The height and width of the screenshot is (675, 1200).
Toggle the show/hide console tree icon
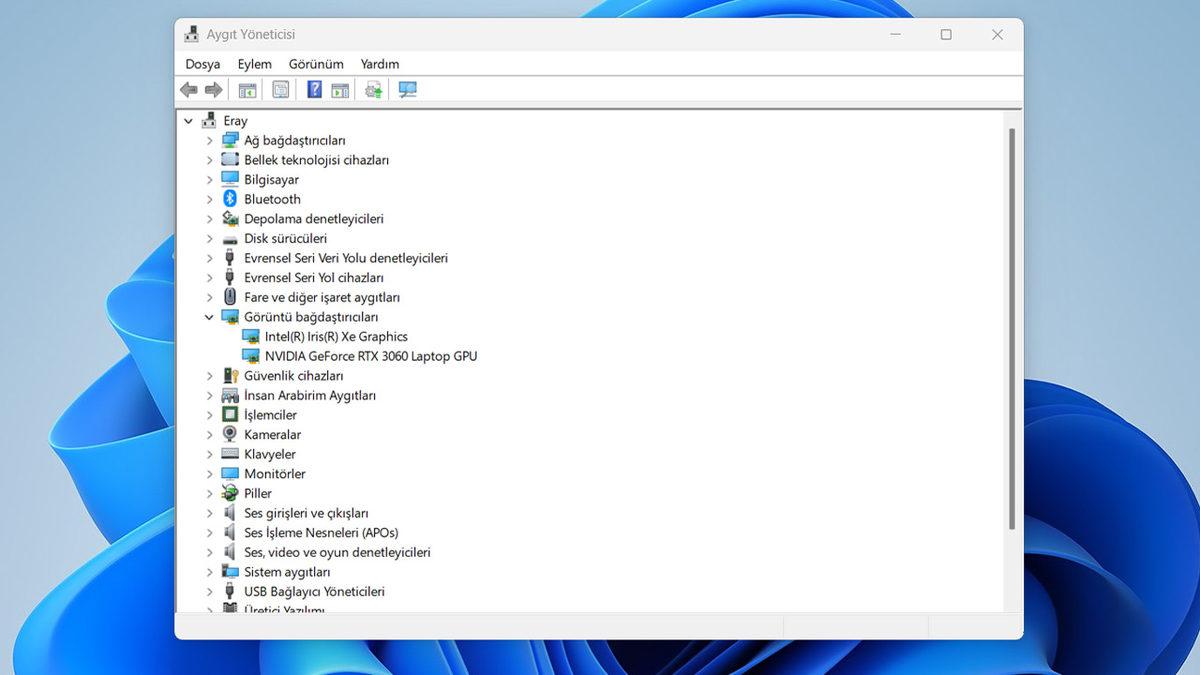point(247,90)
